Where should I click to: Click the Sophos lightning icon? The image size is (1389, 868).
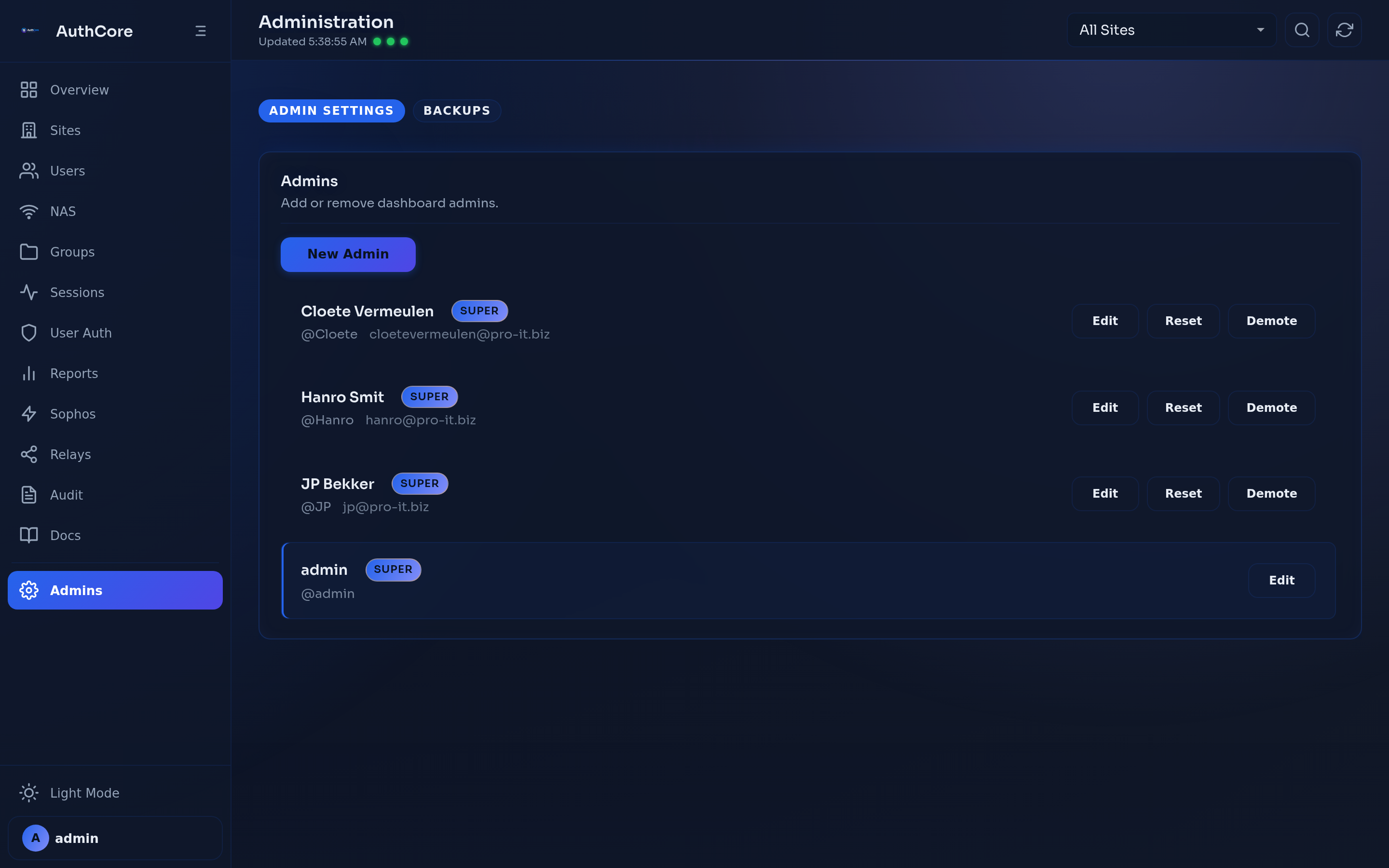click(29, 413)
